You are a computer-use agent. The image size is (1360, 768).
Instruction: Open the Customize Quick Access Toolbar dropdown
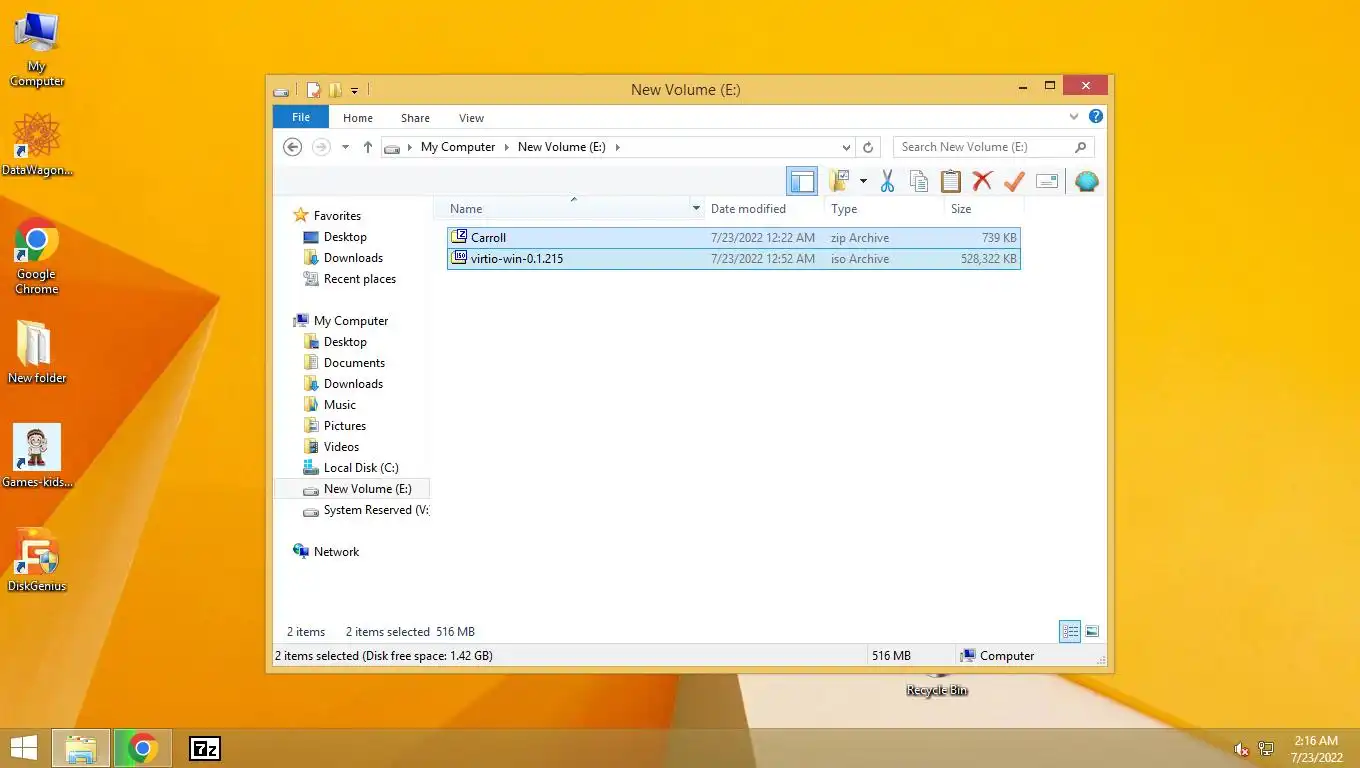click(x=354, y=91)
